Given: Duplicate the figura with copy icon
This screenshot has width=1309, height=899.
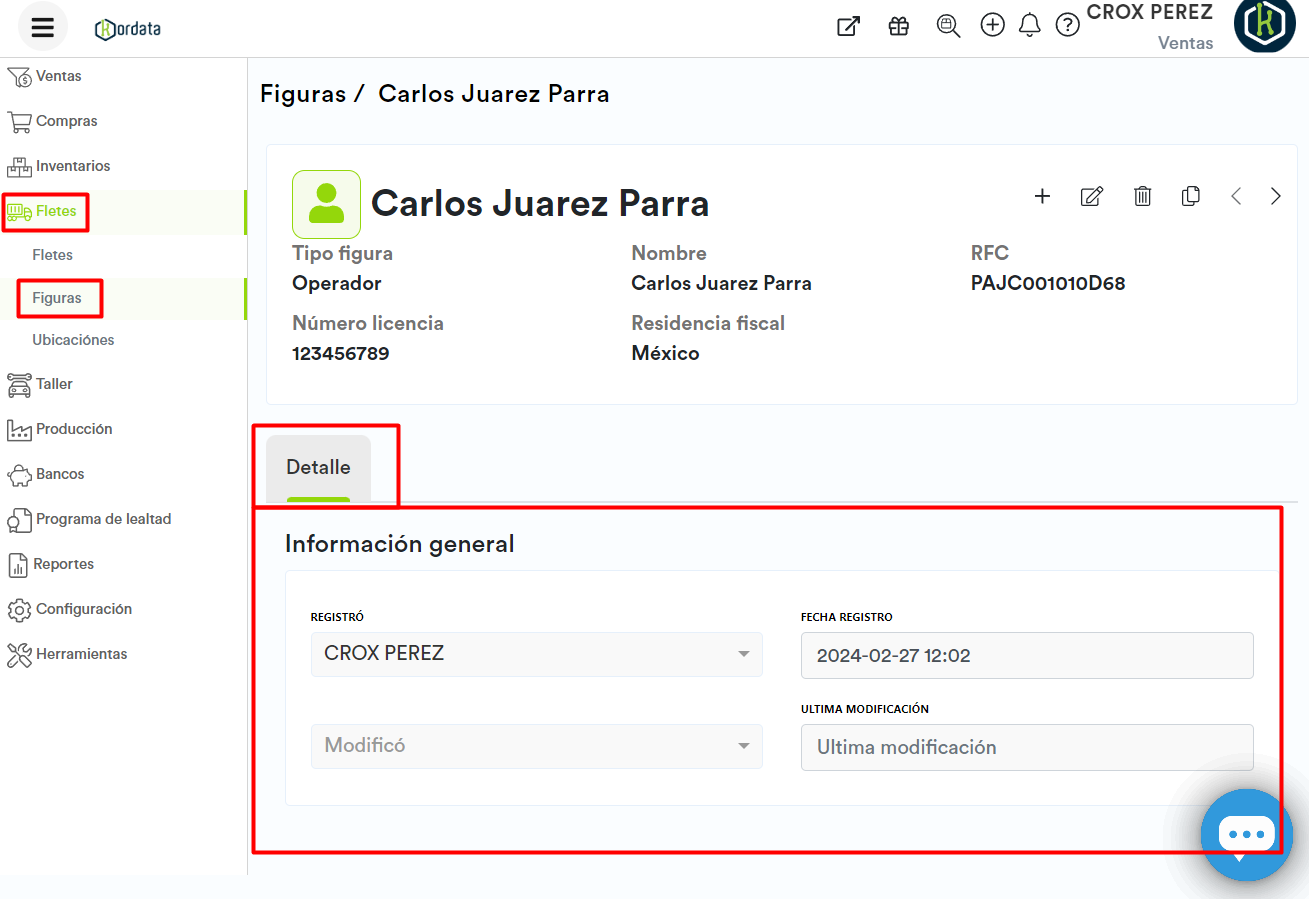Looking at the screenshot, I should coord(1190,196).
